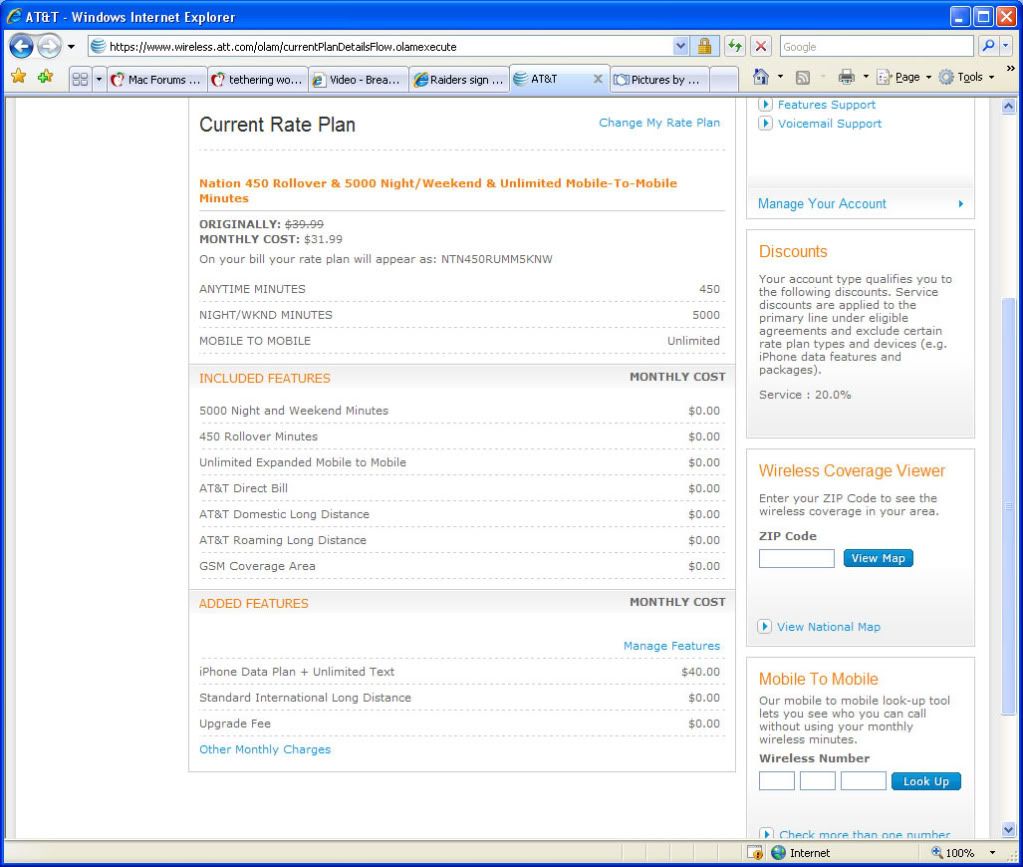Click the Change My Rate Plan link
Viewport: 1023px width, 867px height.
pos(659,123)
